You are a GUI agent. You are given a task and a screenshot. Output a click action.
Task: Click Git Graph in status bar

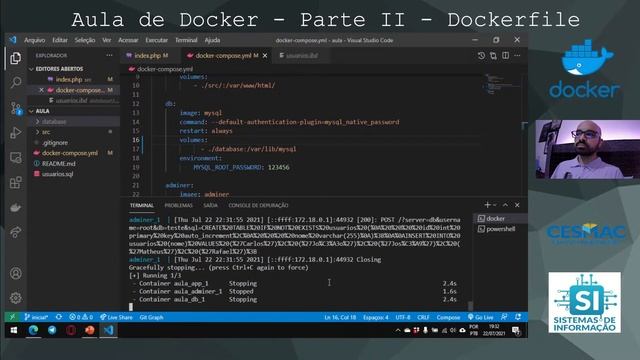[x=151, y=317]
